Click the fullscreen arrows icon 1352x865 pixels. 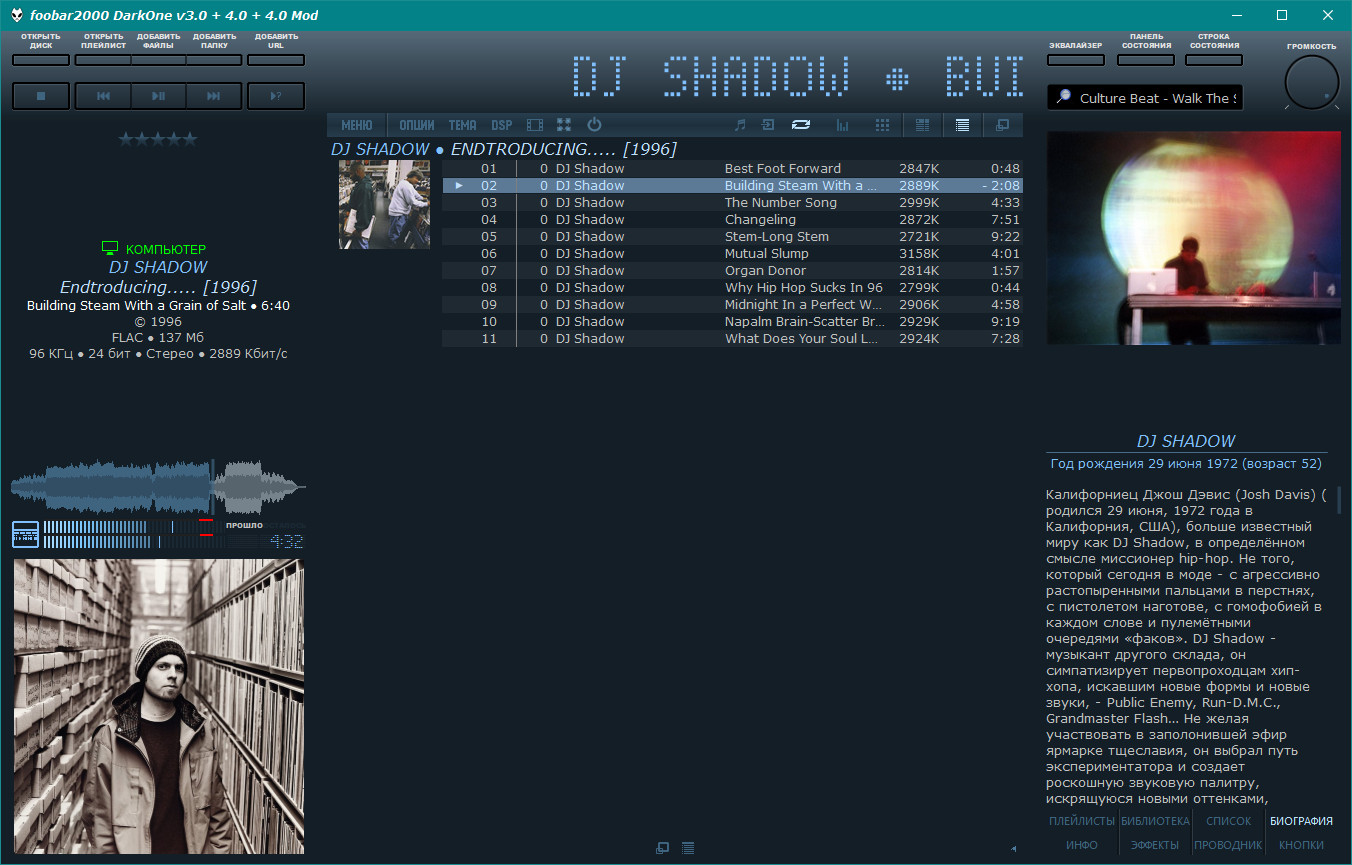tap(564, 125)
